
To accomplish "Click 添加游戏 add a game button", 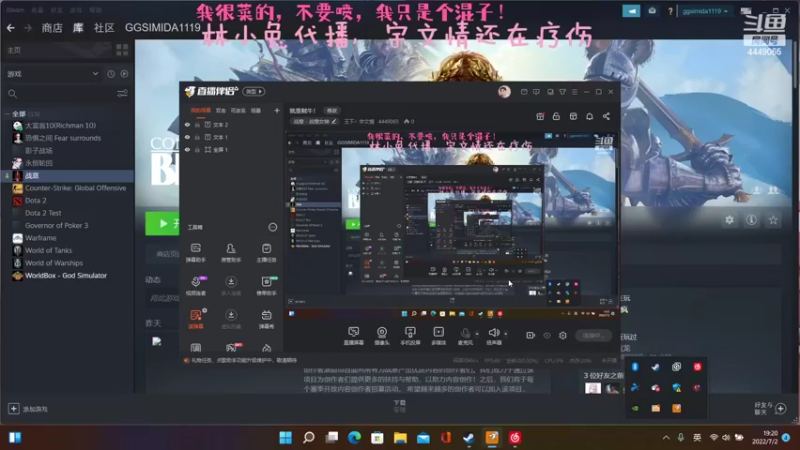I will coord(28,409).
